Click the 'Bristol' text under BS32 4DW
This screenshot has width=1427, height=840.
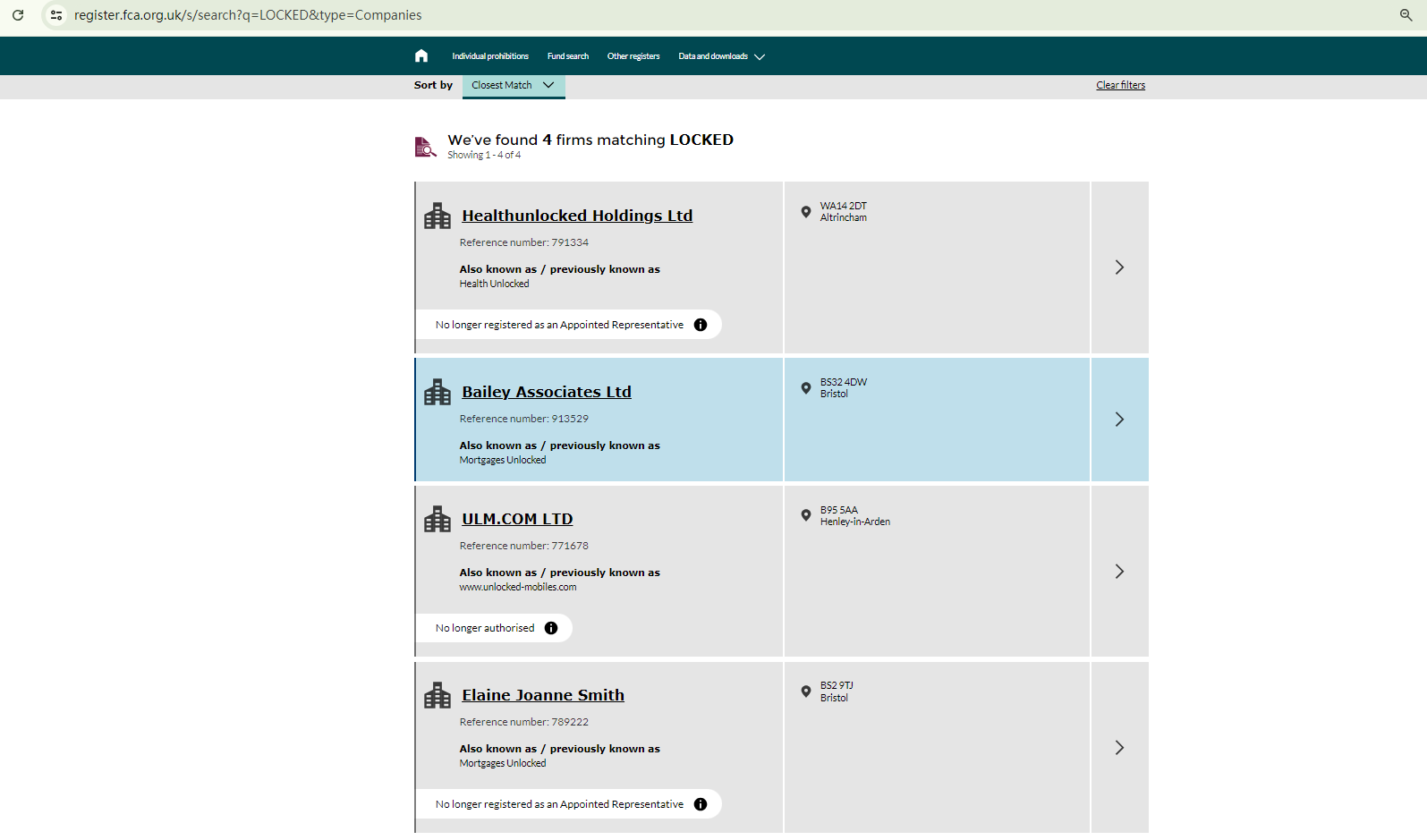834,394
